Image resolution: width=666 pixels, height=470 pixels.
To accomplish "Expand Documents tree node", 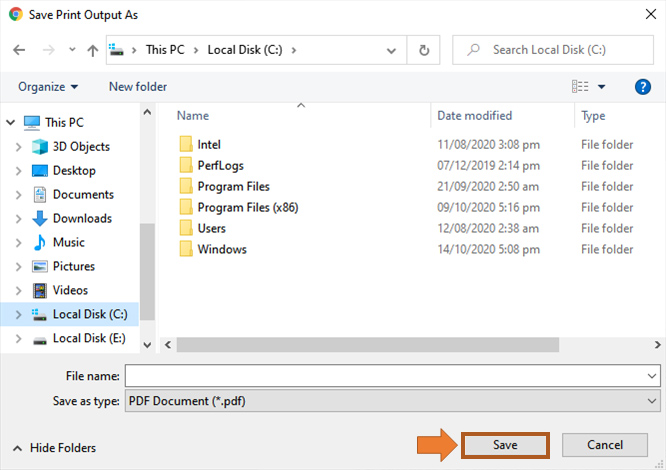I will click(x=18, y=194).
